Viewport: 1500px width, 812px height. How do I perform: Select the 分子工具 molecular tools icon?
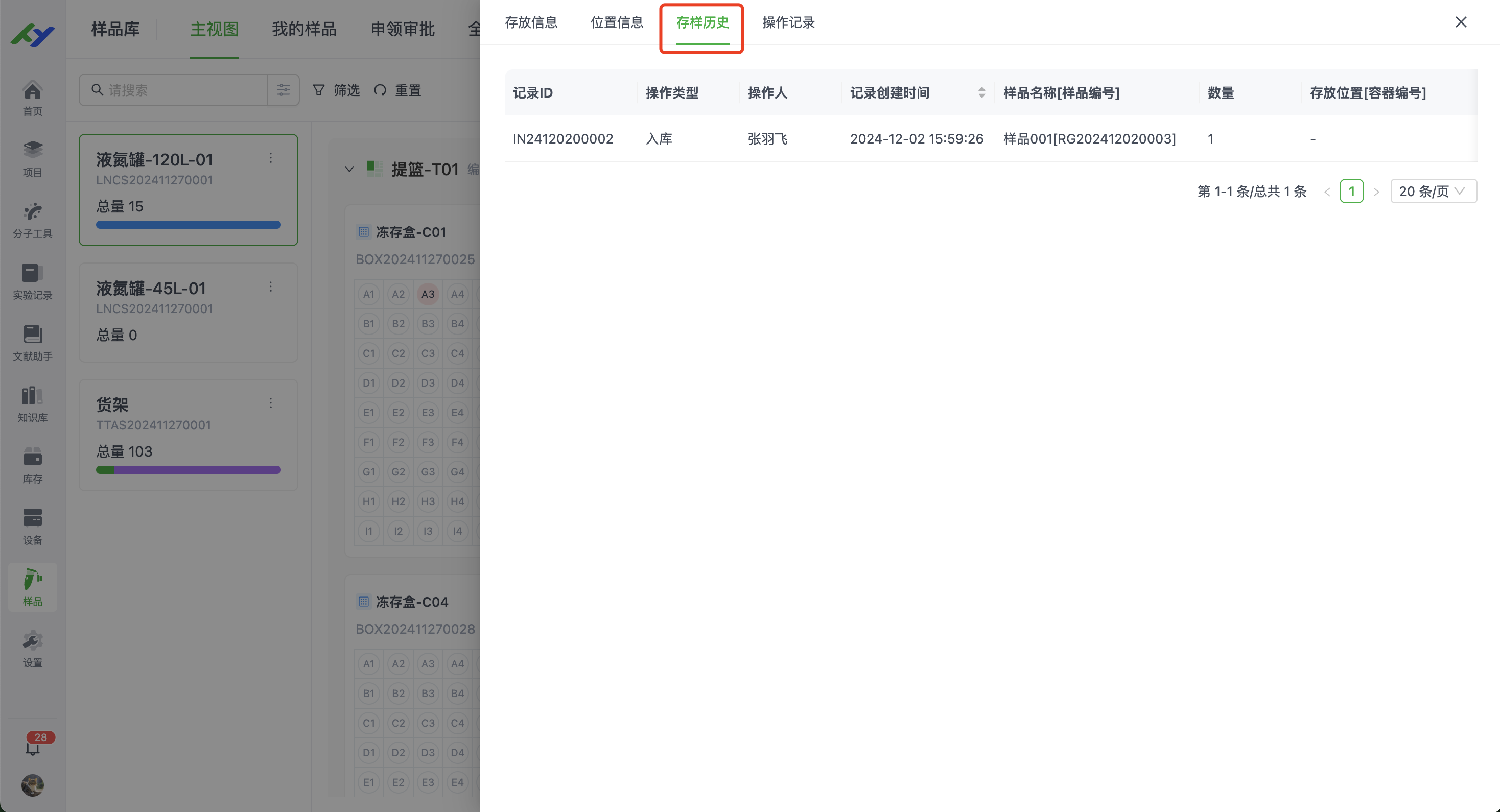[x=32, y=212]
